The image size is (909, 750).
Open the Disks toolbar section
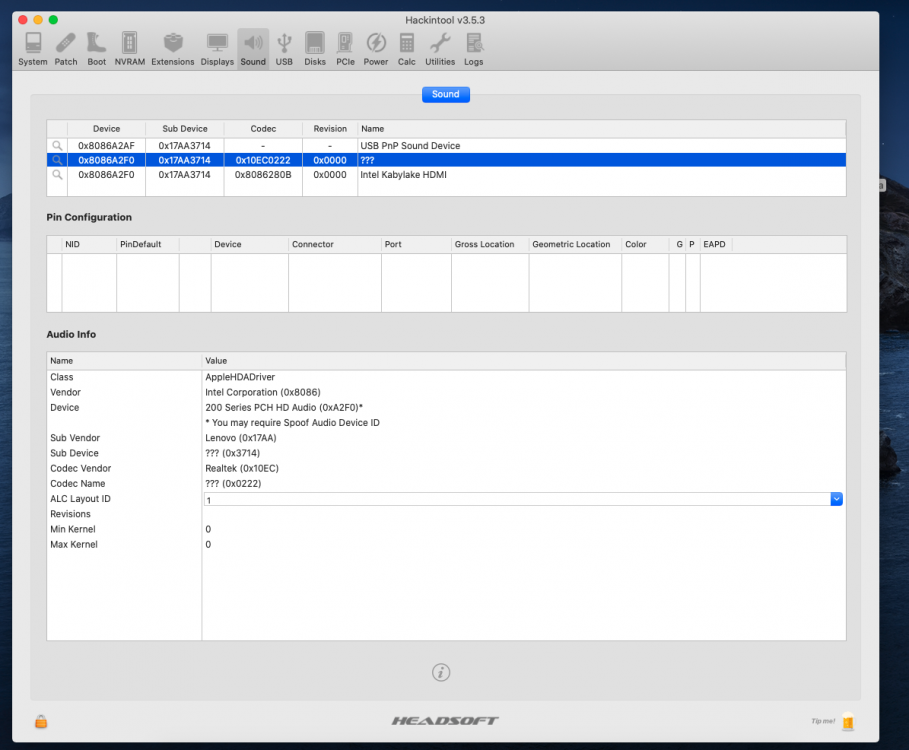[315, 49]
